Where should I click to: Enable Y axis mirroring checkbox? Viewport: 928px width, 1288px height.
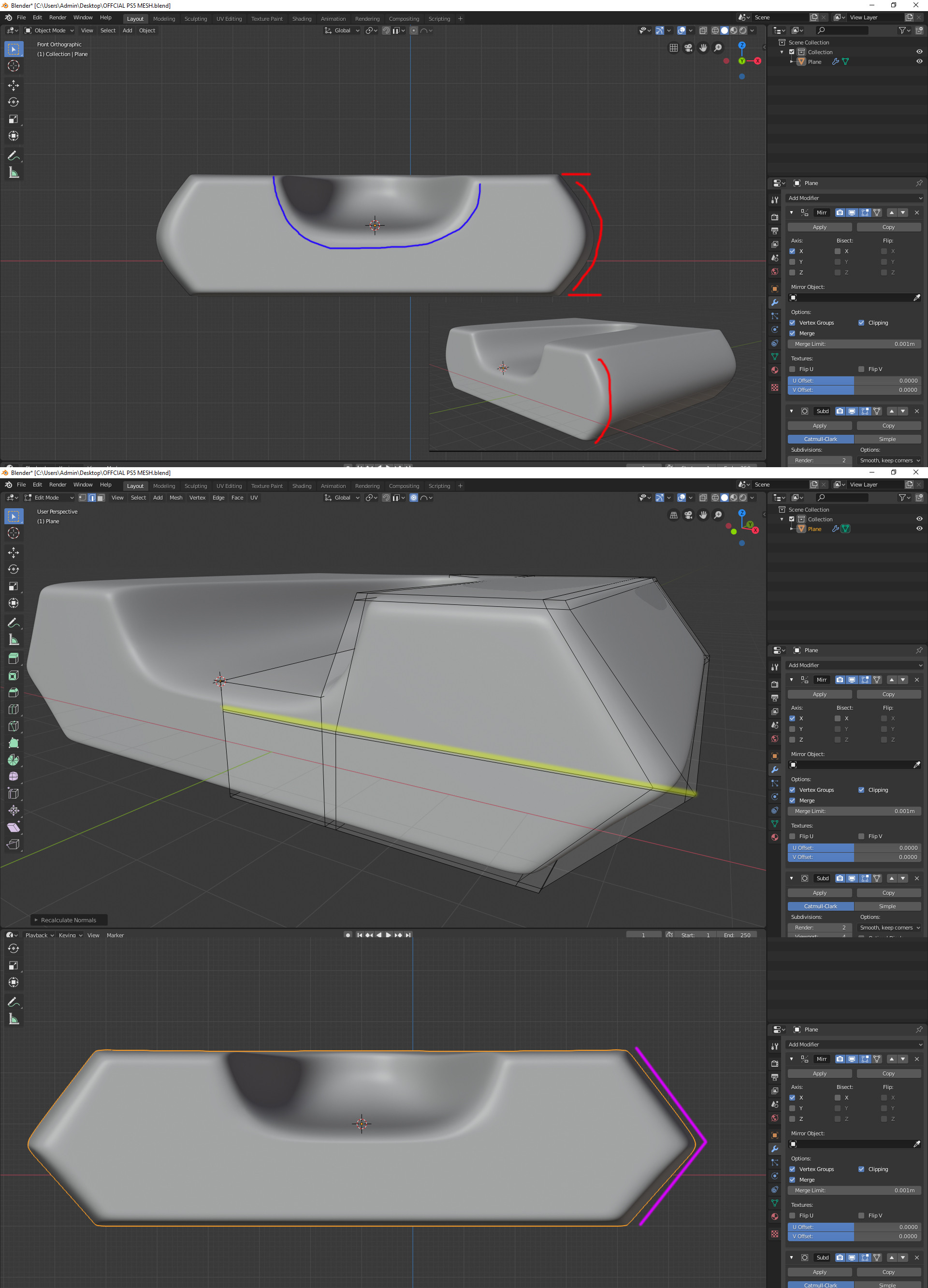pyautogui.click(x=792, y=262)
